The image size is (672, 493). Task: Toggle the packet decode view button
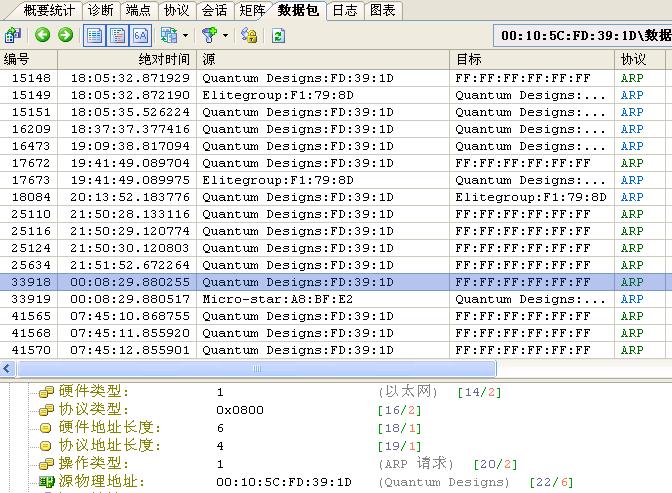117,35
